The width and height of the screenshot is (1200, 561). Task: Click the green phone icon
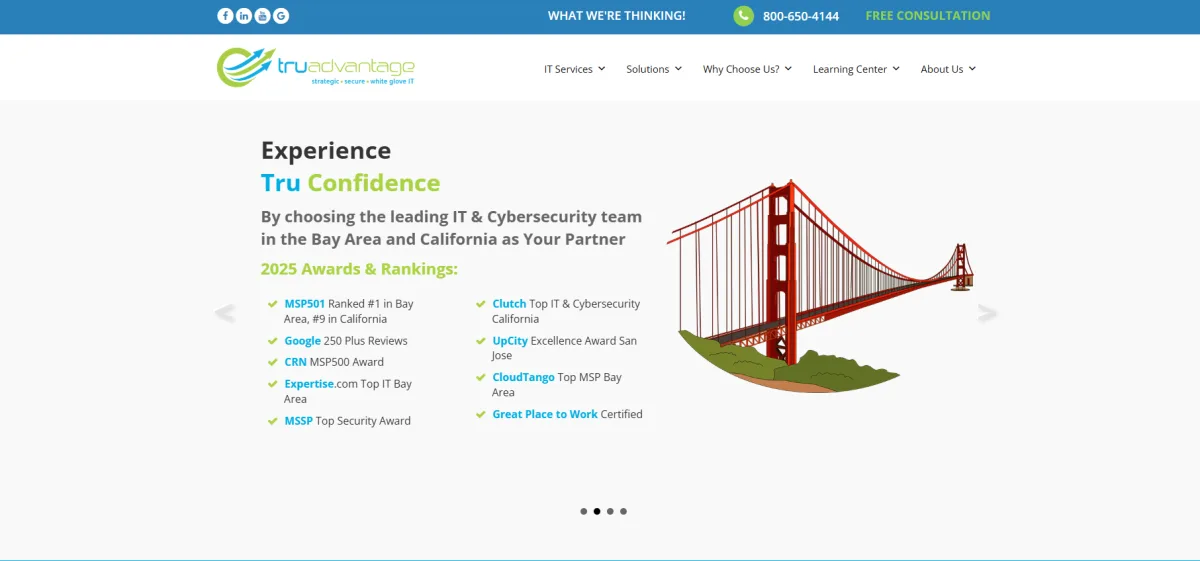pyautogui.click(x=743, y=16)
